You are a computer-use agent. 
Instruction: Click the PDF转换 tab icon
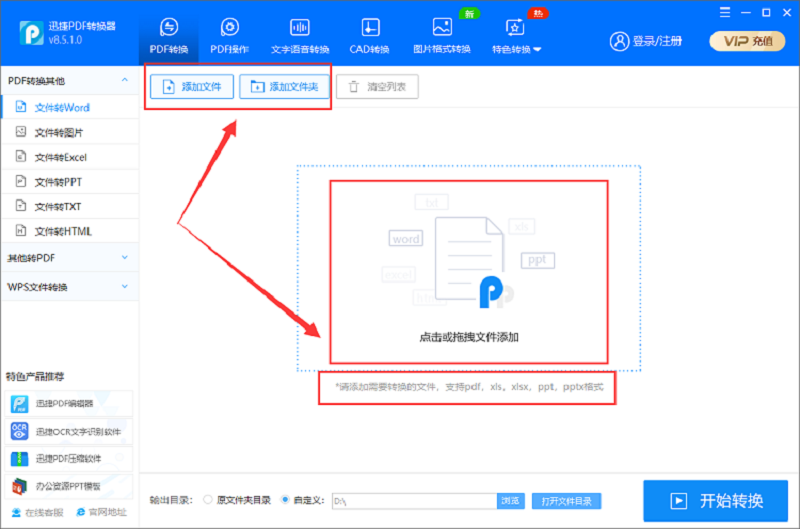pos(169,27)
